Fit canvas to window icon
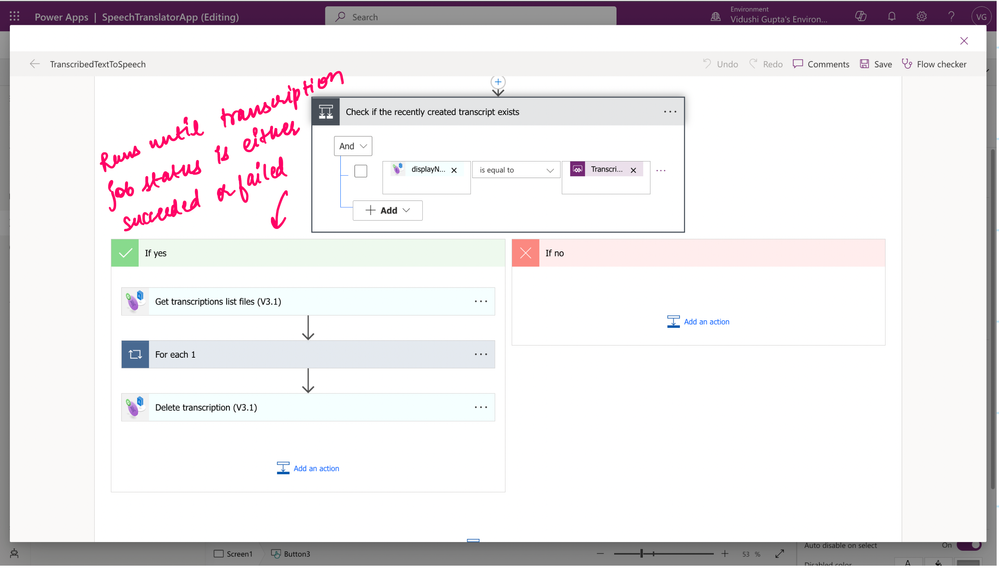 [780, 554]
